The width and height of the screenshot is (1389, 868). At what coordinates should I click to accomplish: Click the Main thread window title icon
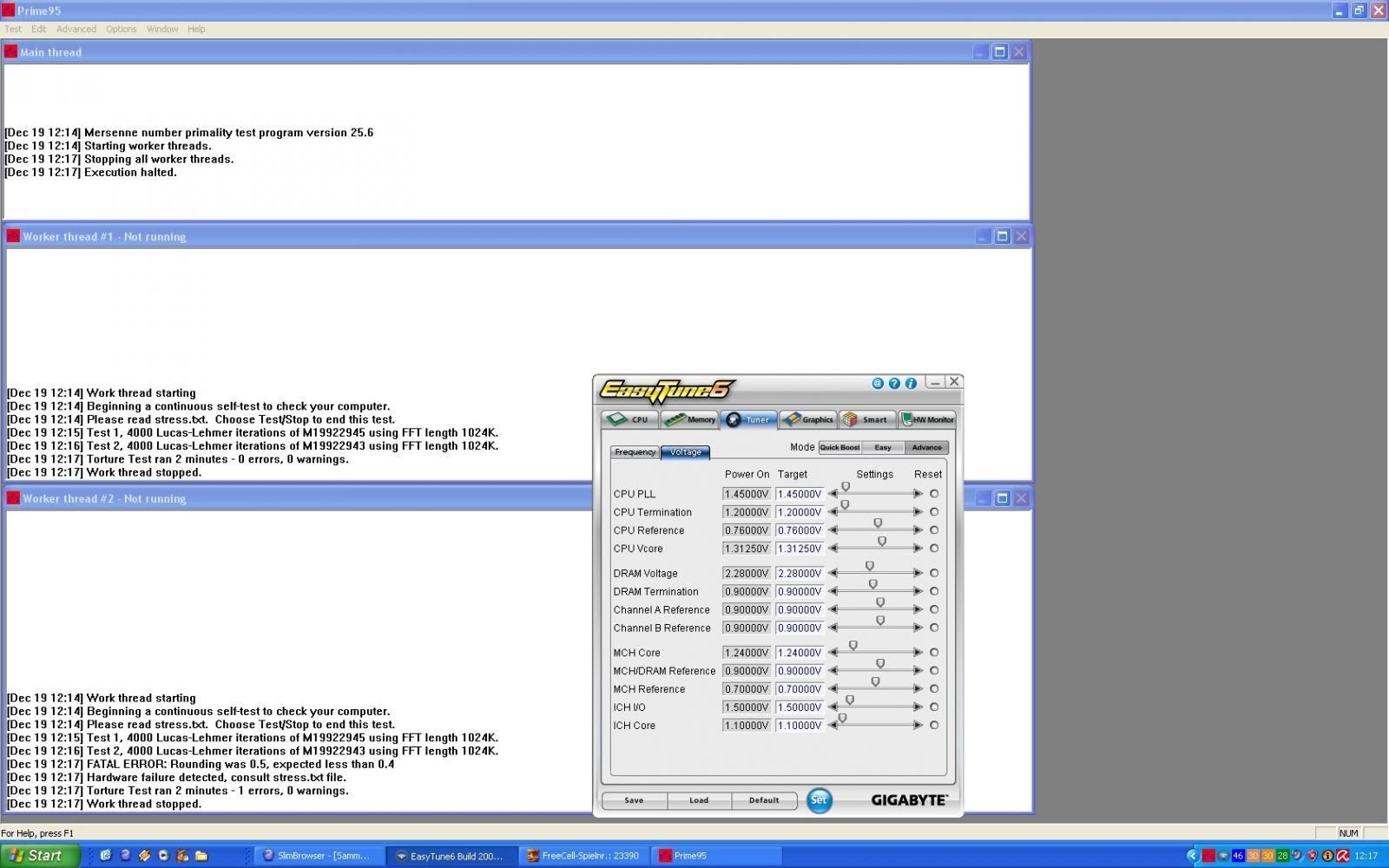[x=10, y=52]
